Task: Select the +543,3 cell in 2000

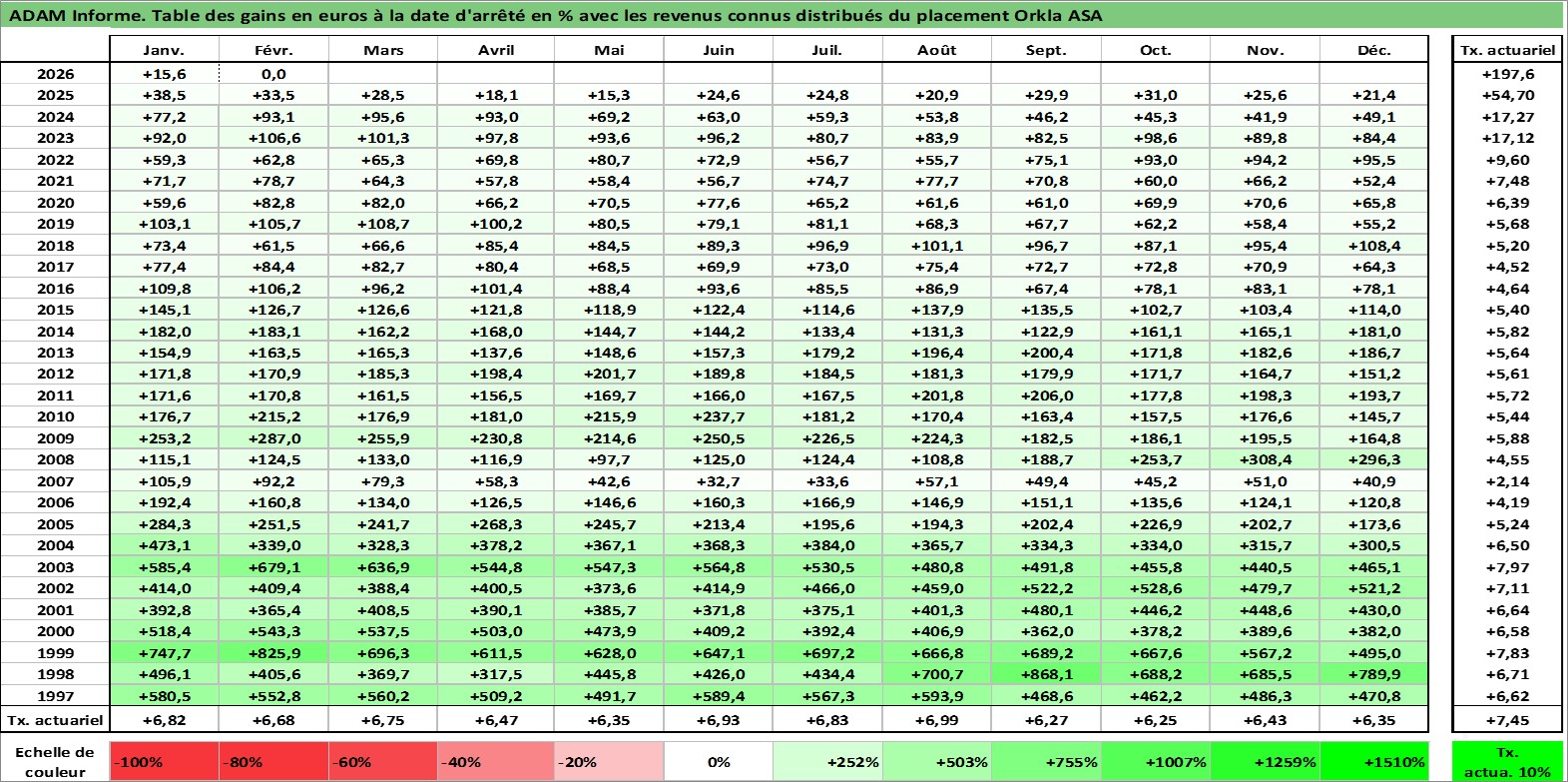Action: point(273,631)
